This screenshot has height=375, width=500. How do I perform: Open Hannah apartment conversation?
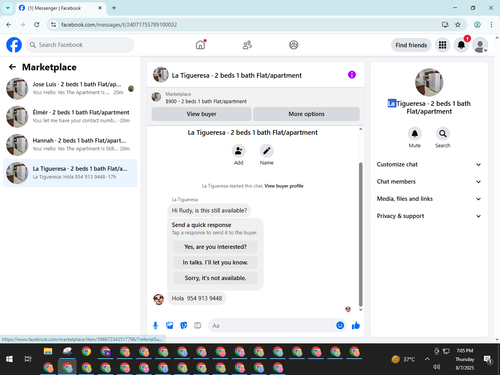coord(70,145)
